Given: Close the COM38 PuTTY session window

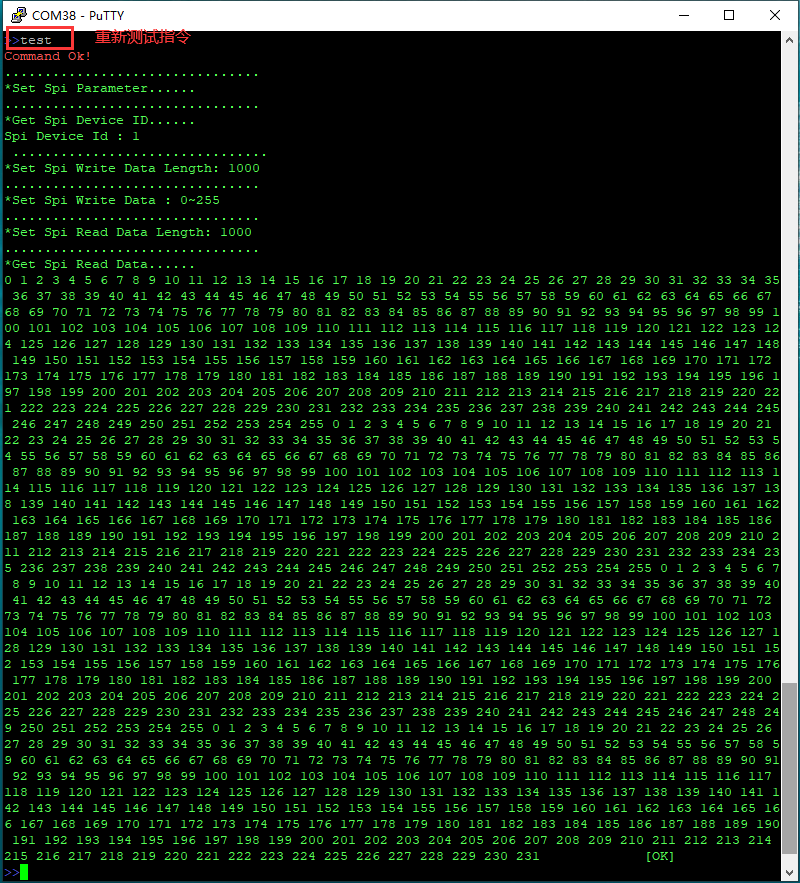Looking at the screenshot, I should (x=775, y=15).
